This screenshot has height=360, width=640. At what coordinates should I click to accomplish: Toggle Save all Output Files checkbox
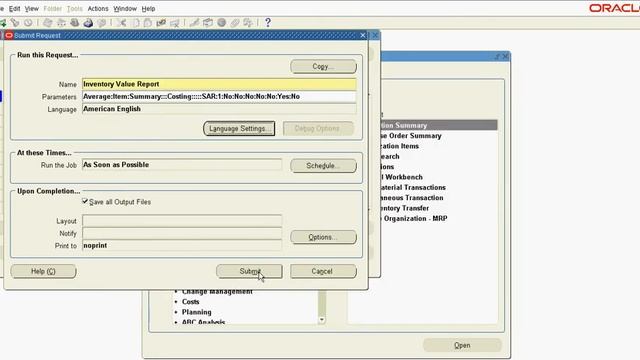(x=85, y=201)
